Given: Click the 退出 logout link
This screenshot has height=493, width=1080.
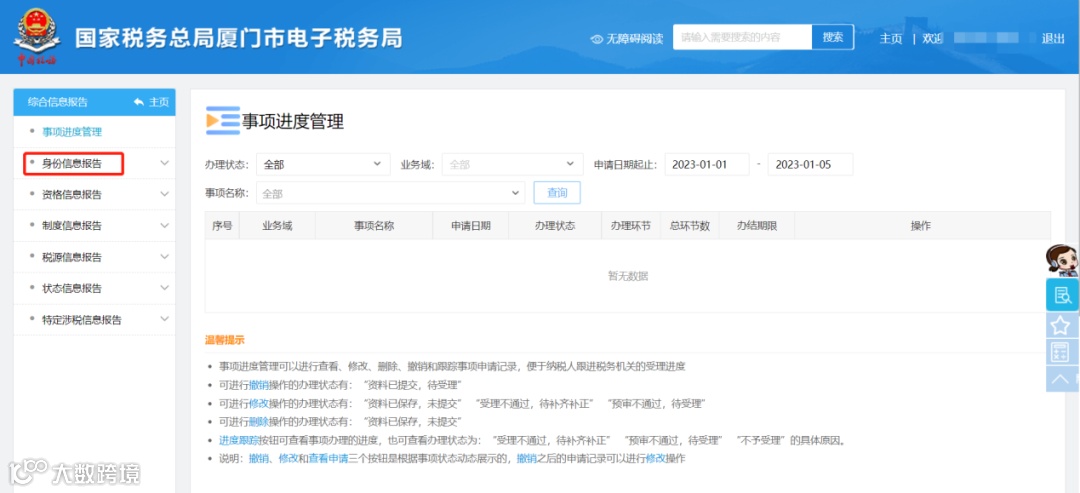Looking at the screenshot, I should click(1053, 39).
